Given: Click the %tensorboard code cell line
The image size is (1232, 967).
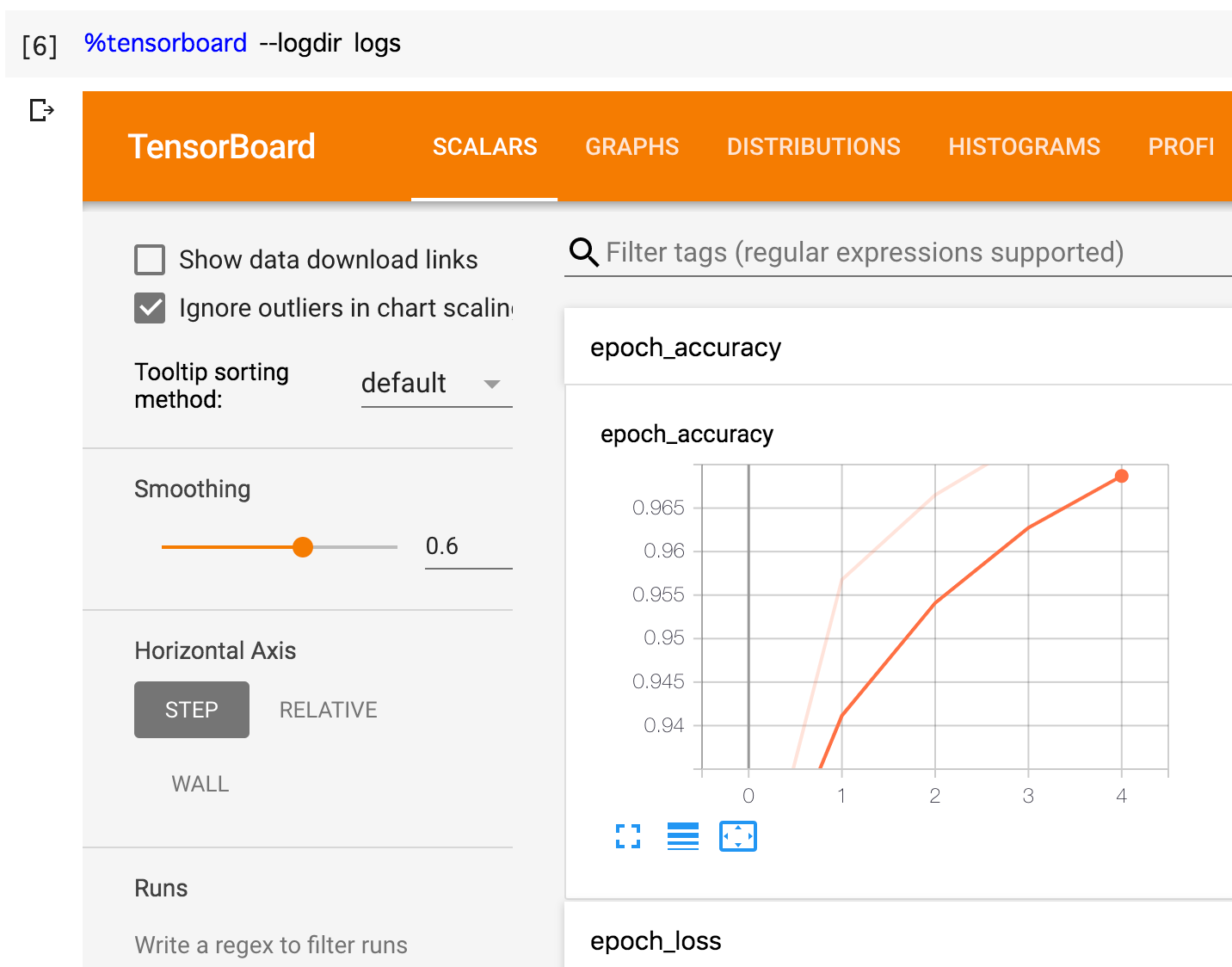Looking at the screenshot, I should coord(243,43).
